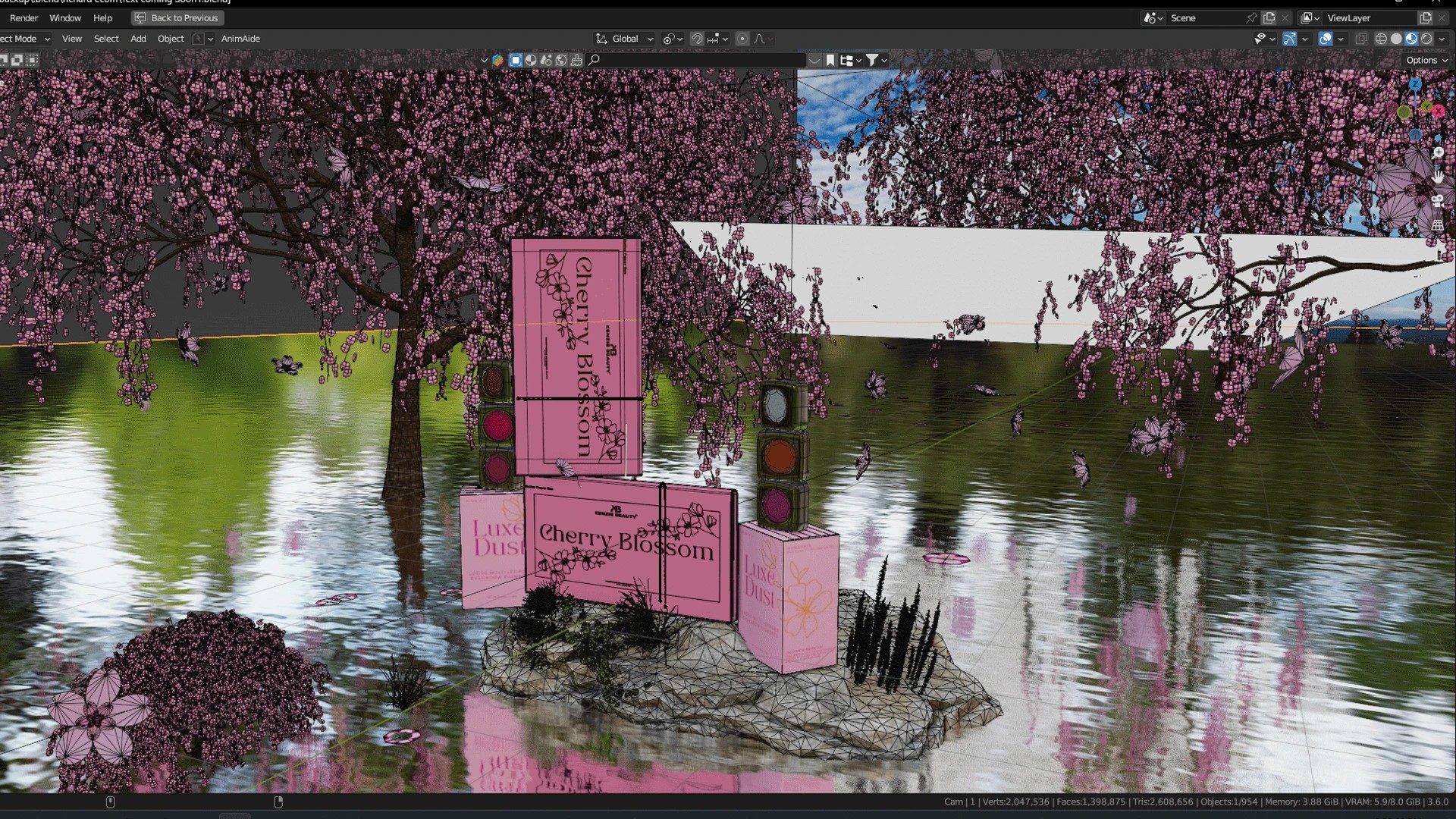Switch to solid shading
The width and height of the screenshot is (1456, 819).
click(x=1396, y=39)
